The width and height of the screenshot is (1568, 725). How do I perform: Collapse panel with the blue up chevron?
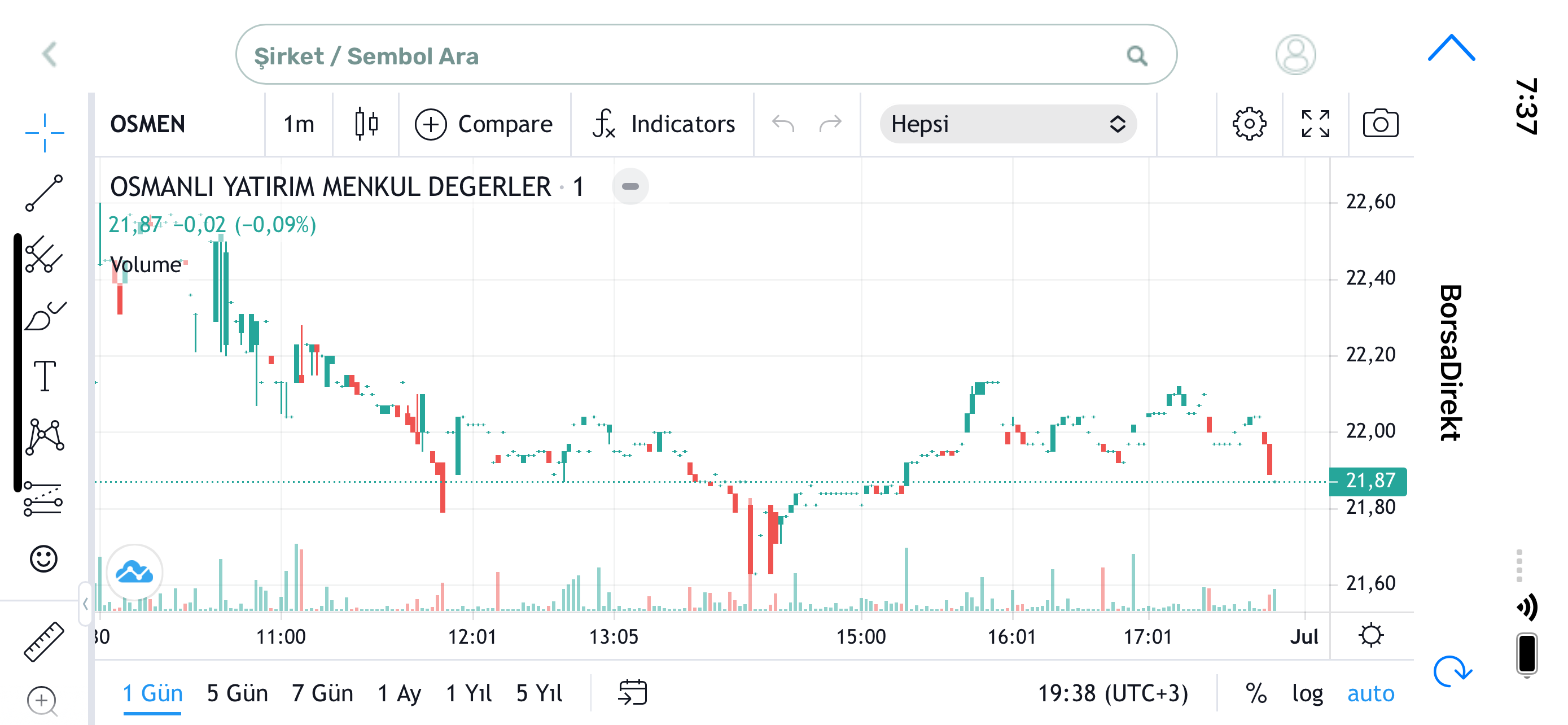tap(1451, 48)
